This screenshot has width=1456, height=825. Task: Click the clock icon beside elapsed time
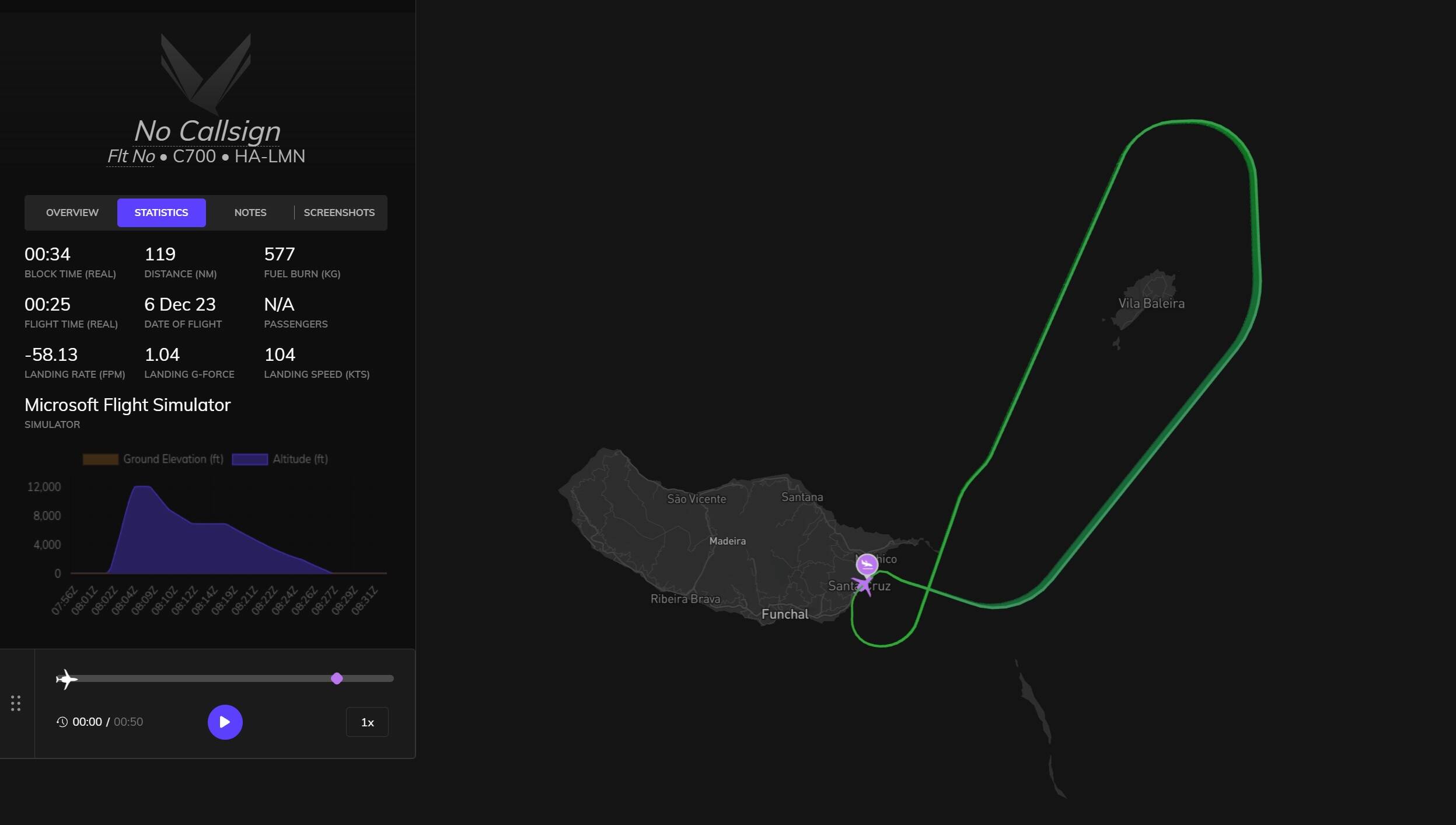[62, 722]
